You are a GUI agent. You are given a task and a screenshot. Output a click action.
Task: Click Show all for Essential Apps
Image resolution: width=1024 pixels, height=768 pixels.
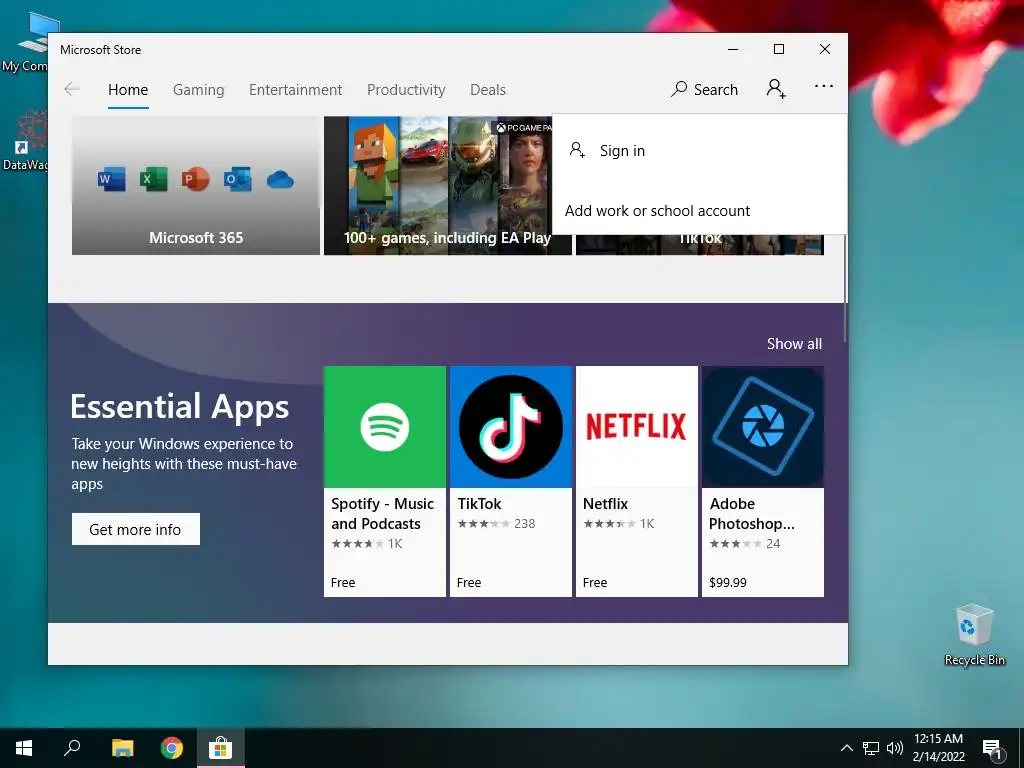(794, 344)
